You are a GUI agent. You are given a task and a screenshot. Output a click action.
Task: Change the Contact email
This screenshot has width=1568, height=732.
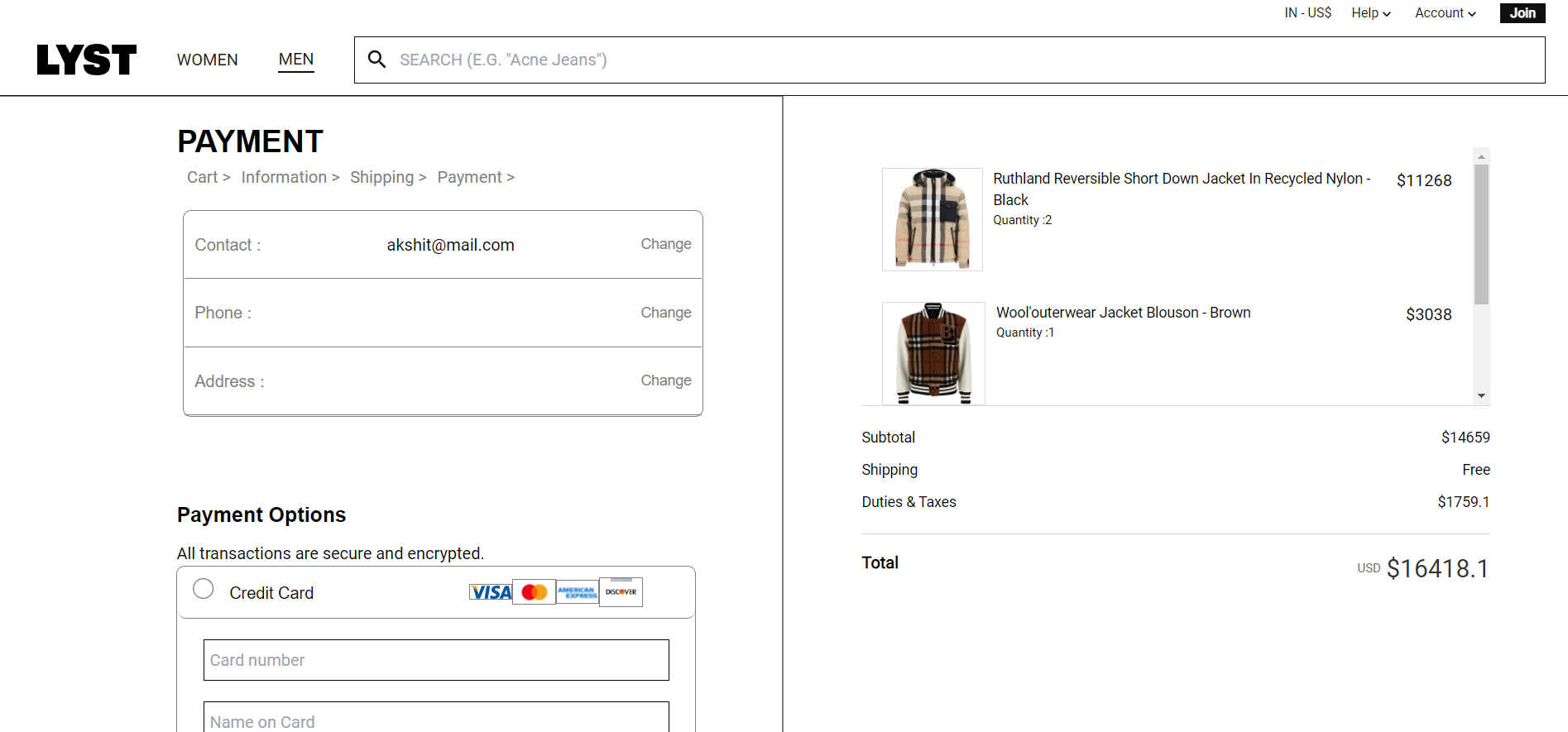point(666,244)
